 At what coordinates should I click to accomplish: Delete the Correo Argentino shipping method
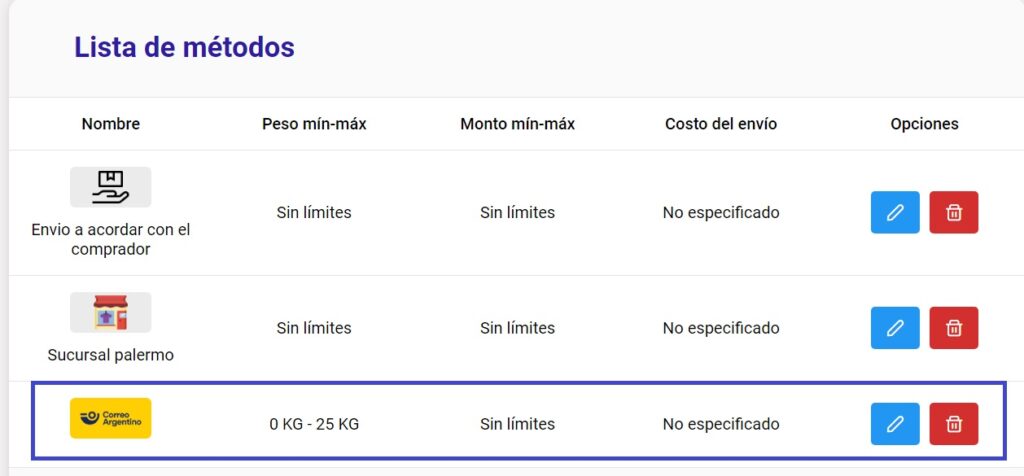[953, 424]
